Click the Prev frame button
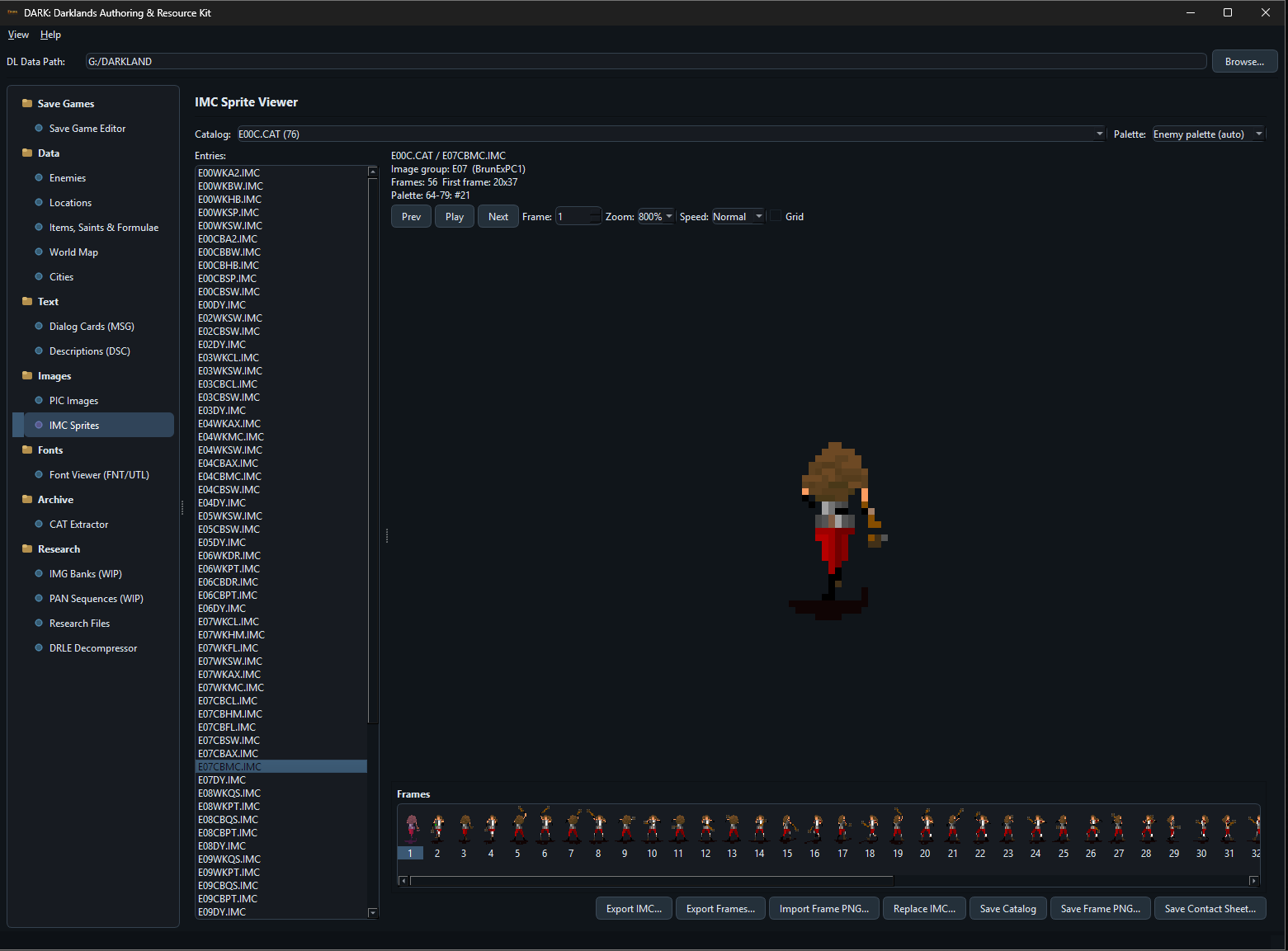The width and height of the screenshot is (1288, 951). [411, 217]
